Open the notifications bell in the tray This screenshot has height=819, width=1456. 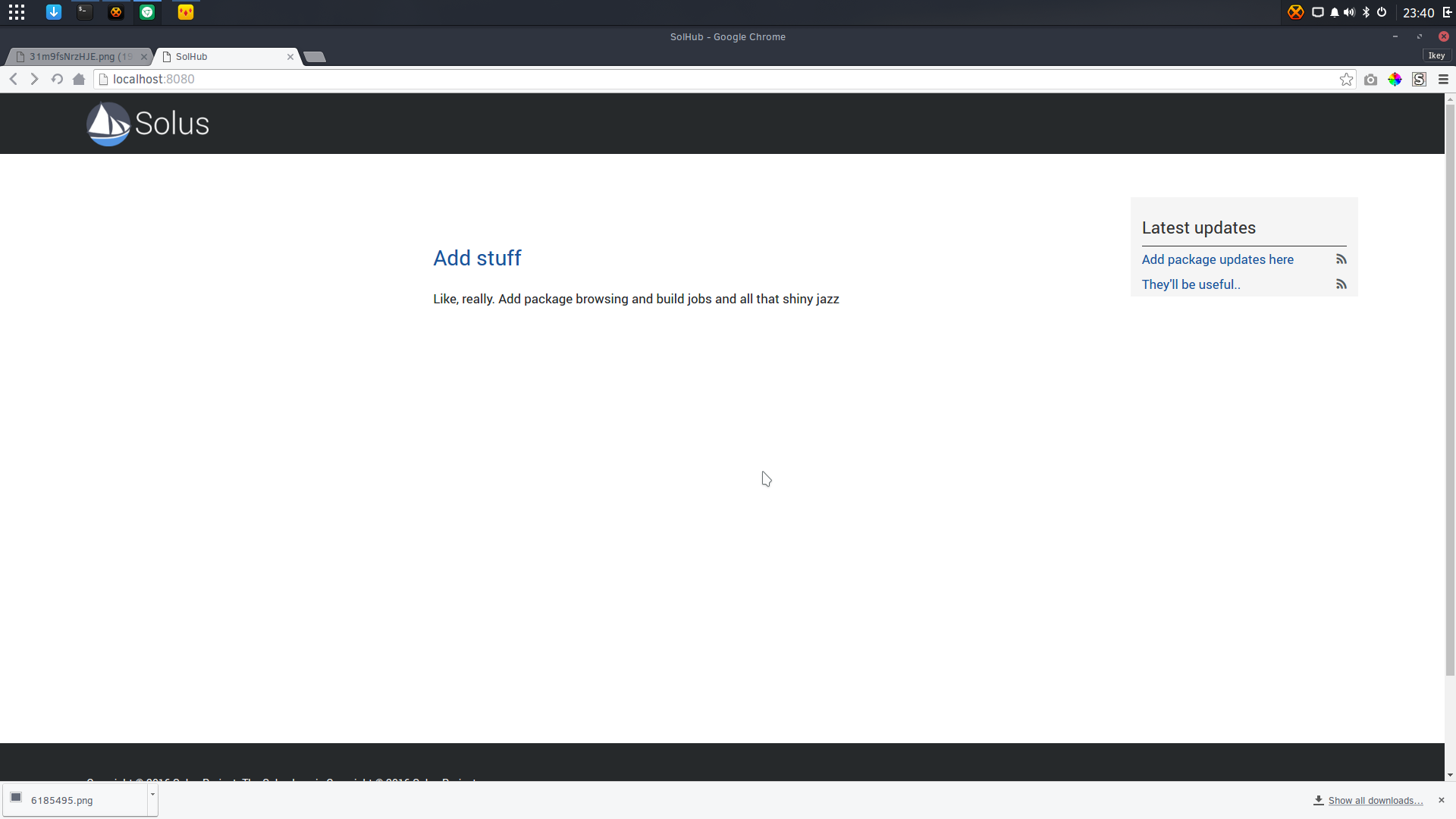(x=1334, y=12)
